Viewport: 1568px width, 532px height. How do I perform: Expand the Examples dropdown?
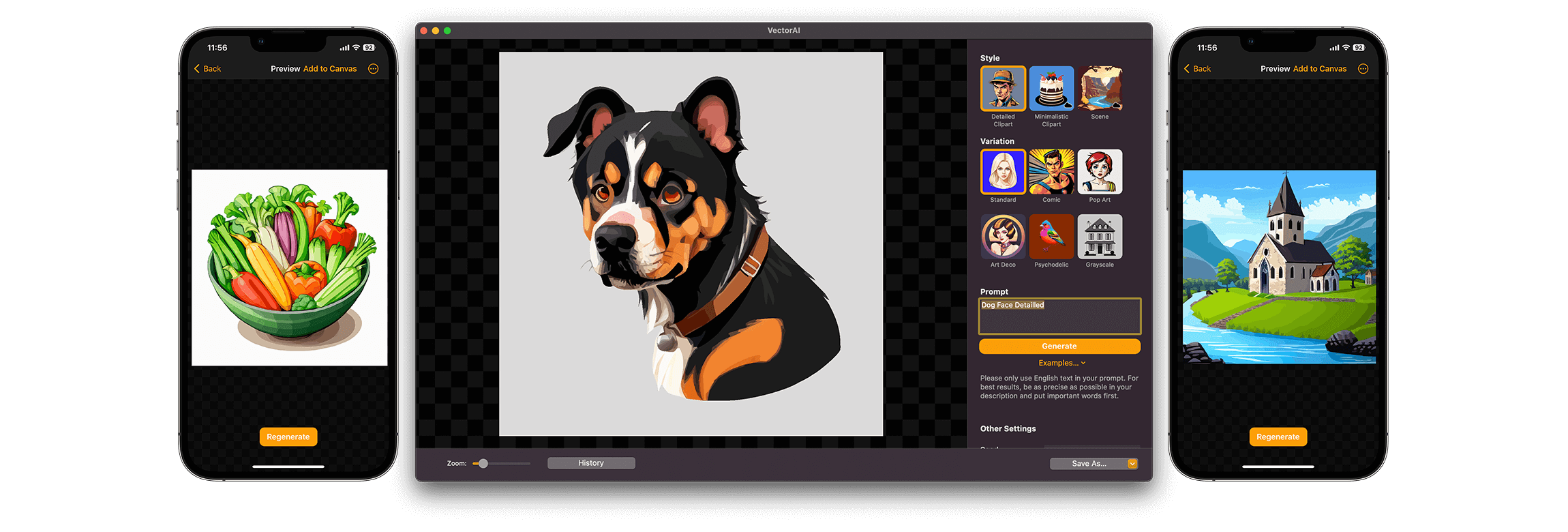[1061, 363]
